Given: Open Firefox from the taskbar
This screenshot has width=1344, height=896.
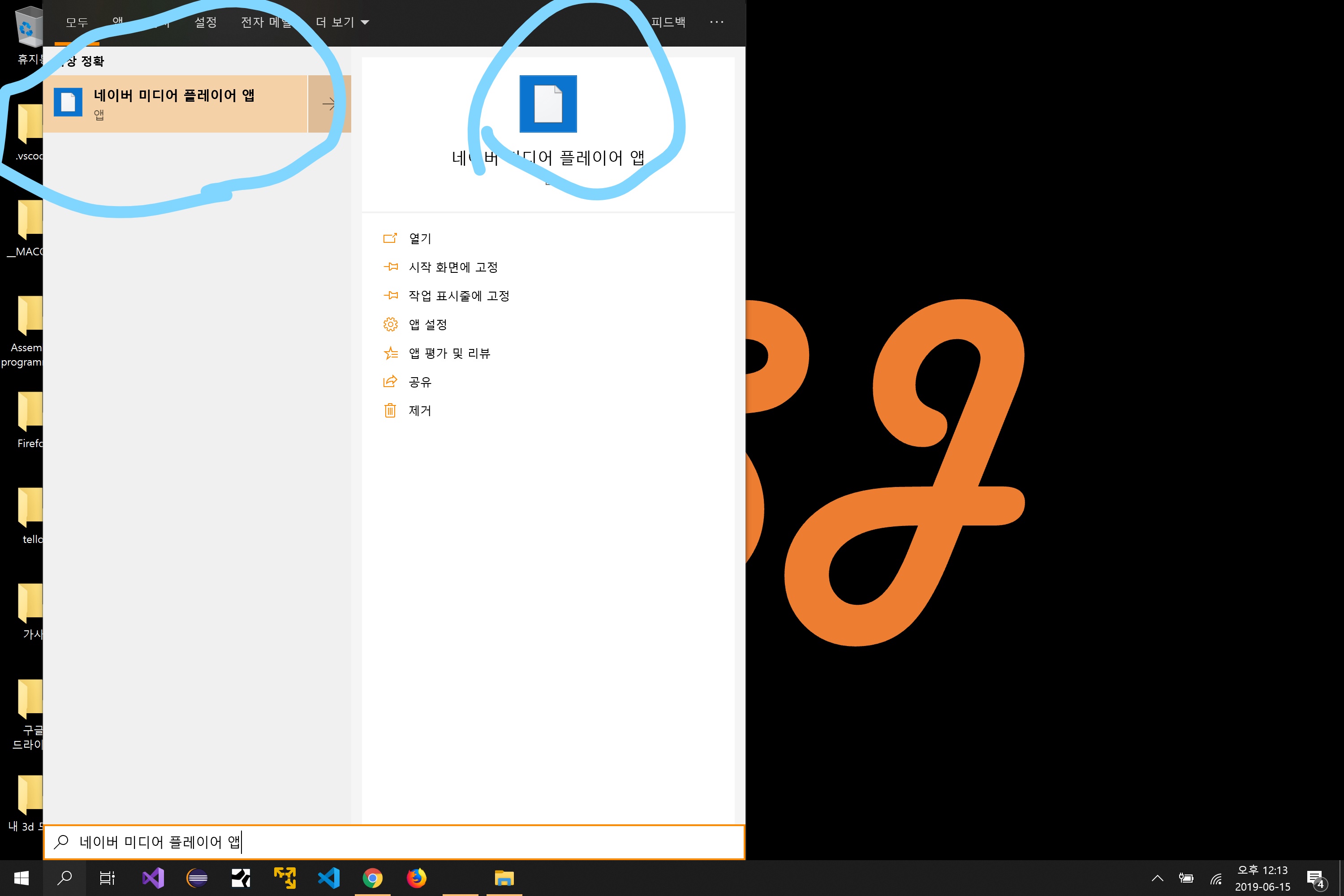Looking at the screenshot, I should 416,878.
